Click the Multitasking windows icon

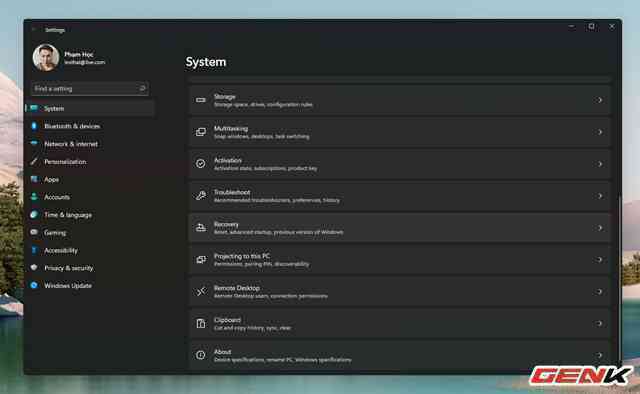[200, 132]
